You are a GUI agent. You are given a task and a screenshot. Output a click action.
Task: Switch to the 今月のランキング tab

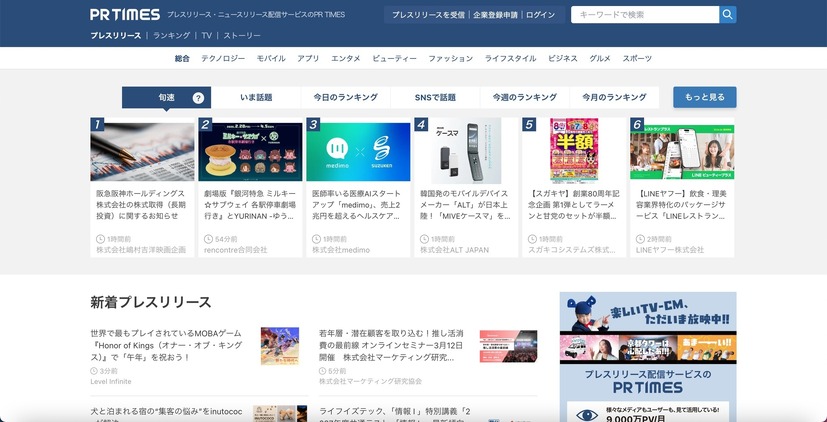click(x=614, y=98)
